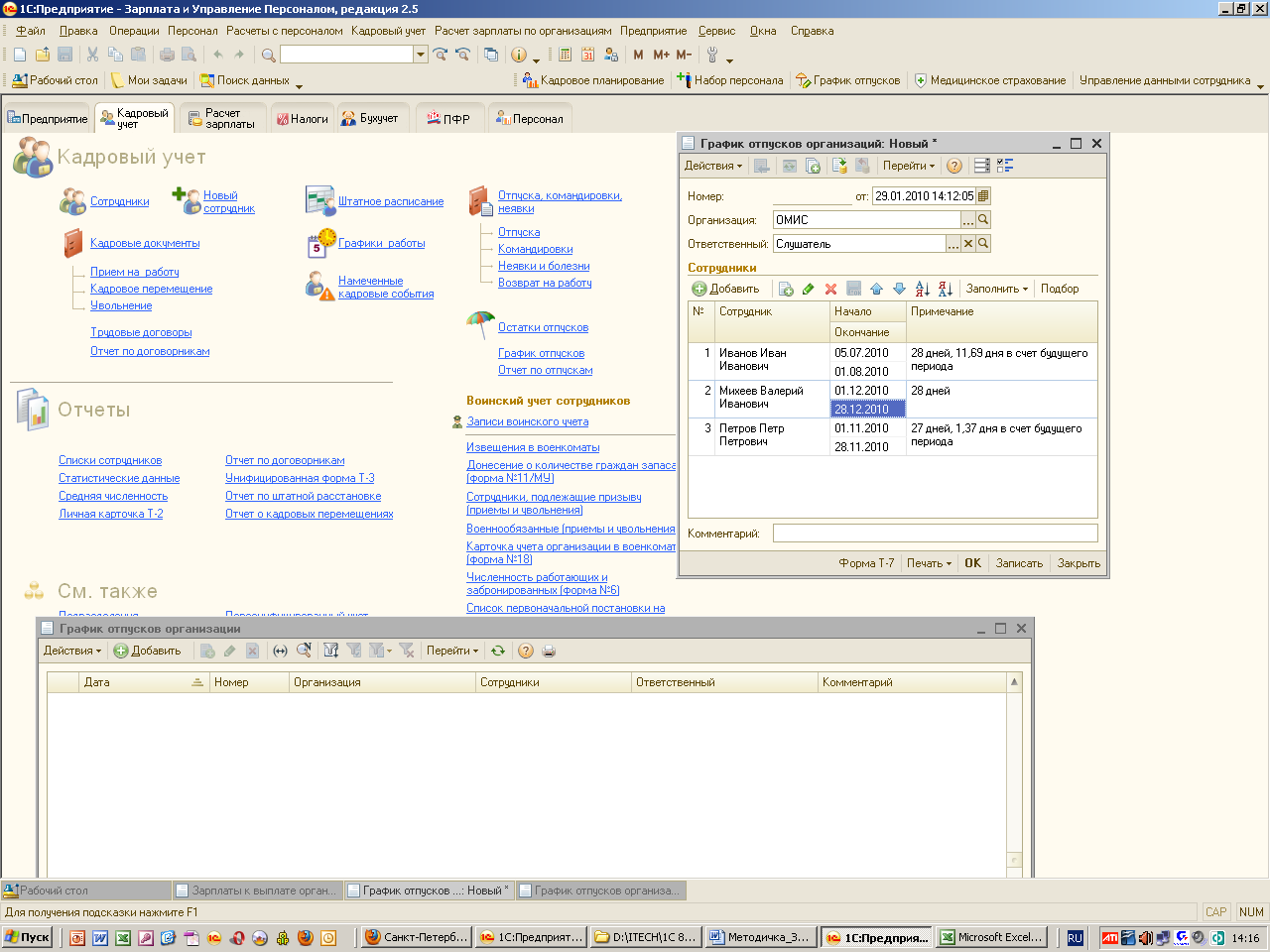
Task: Click the printer icon in lower list window
Action: pyautogui.click(x=549, y=651)
